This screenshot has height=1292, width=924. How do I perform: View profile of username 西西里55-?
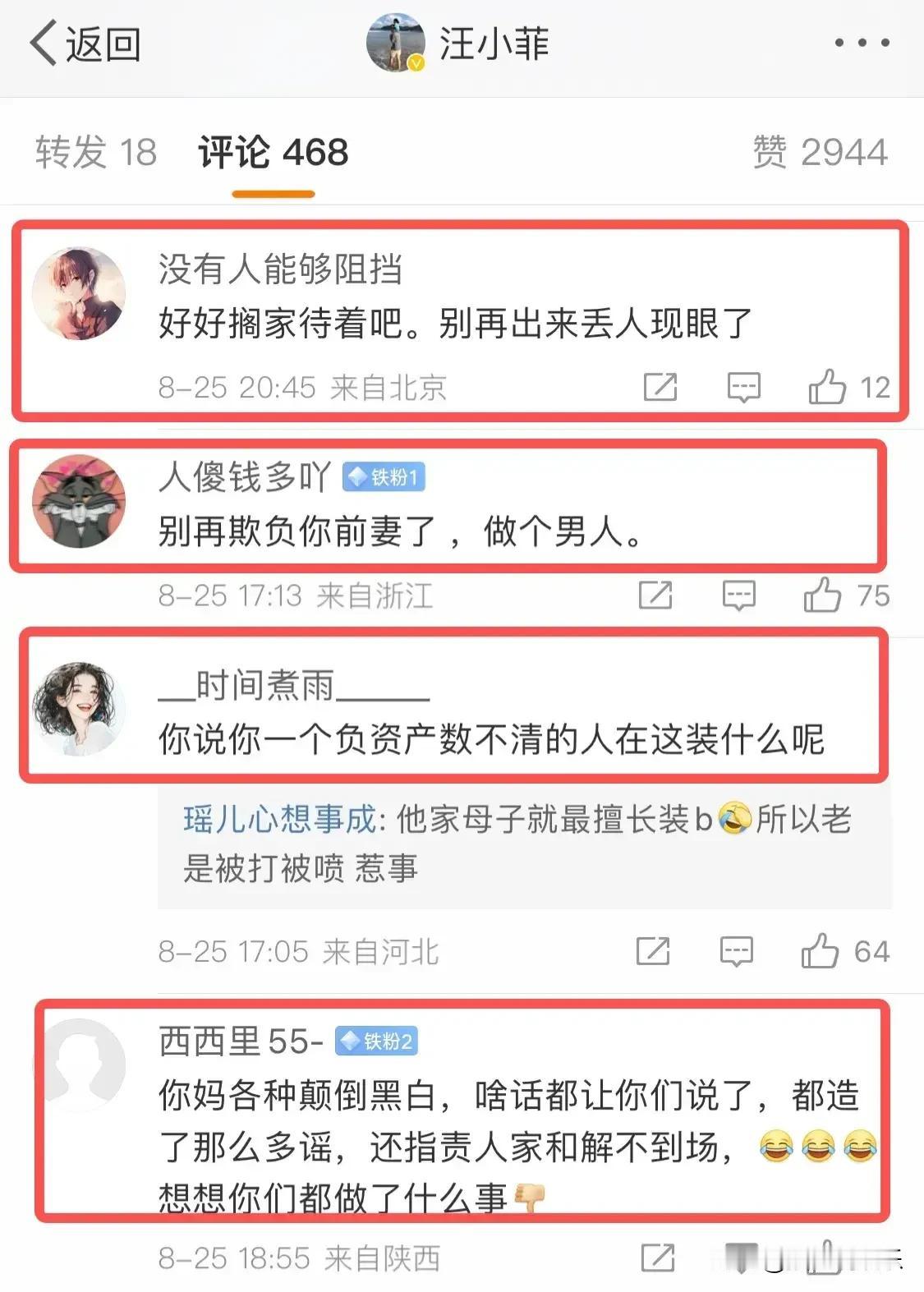241,1041
